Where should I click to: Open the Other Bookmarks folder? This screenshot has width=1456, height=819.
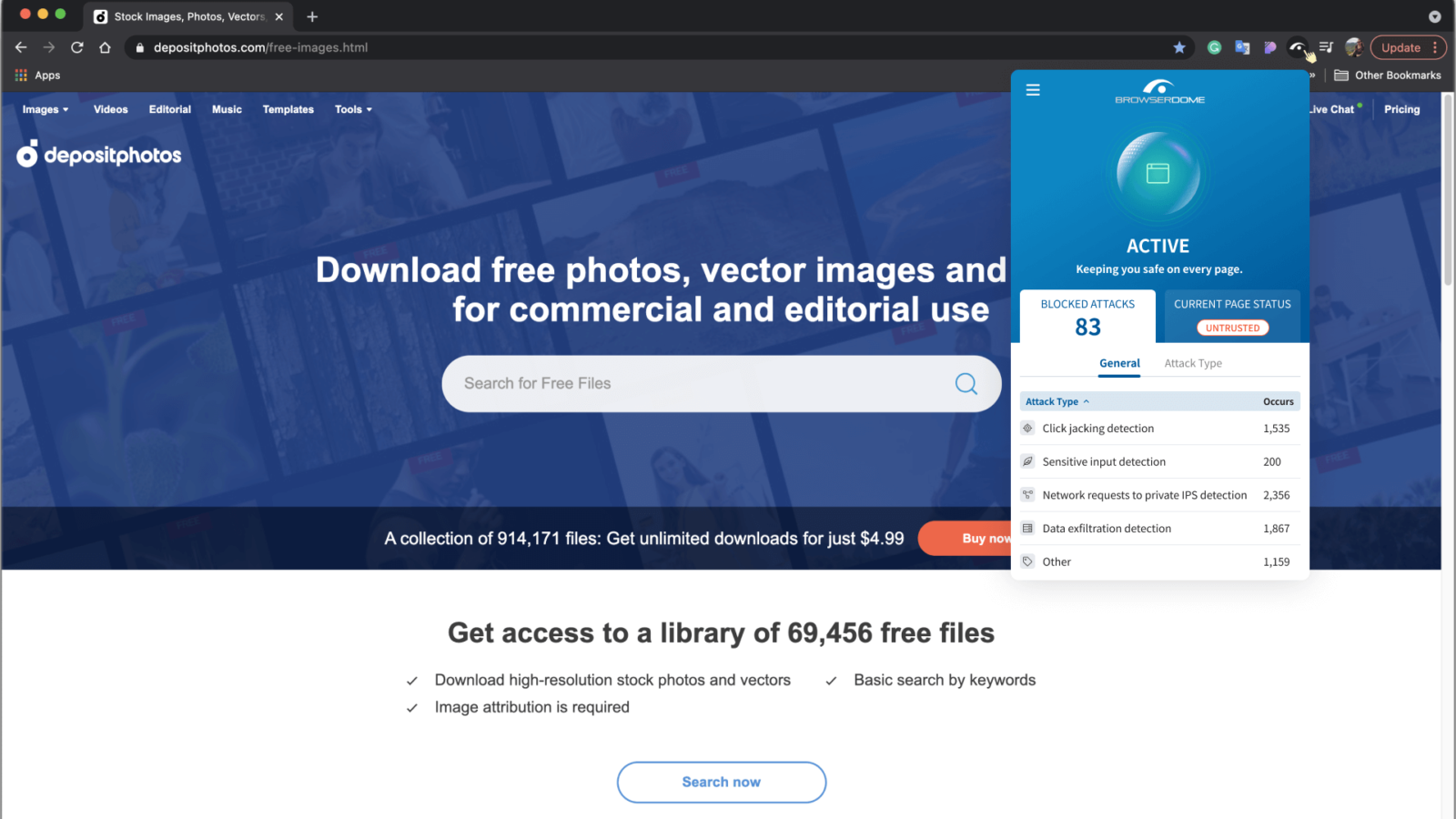pyautogui.click(x=1388, y=76)
